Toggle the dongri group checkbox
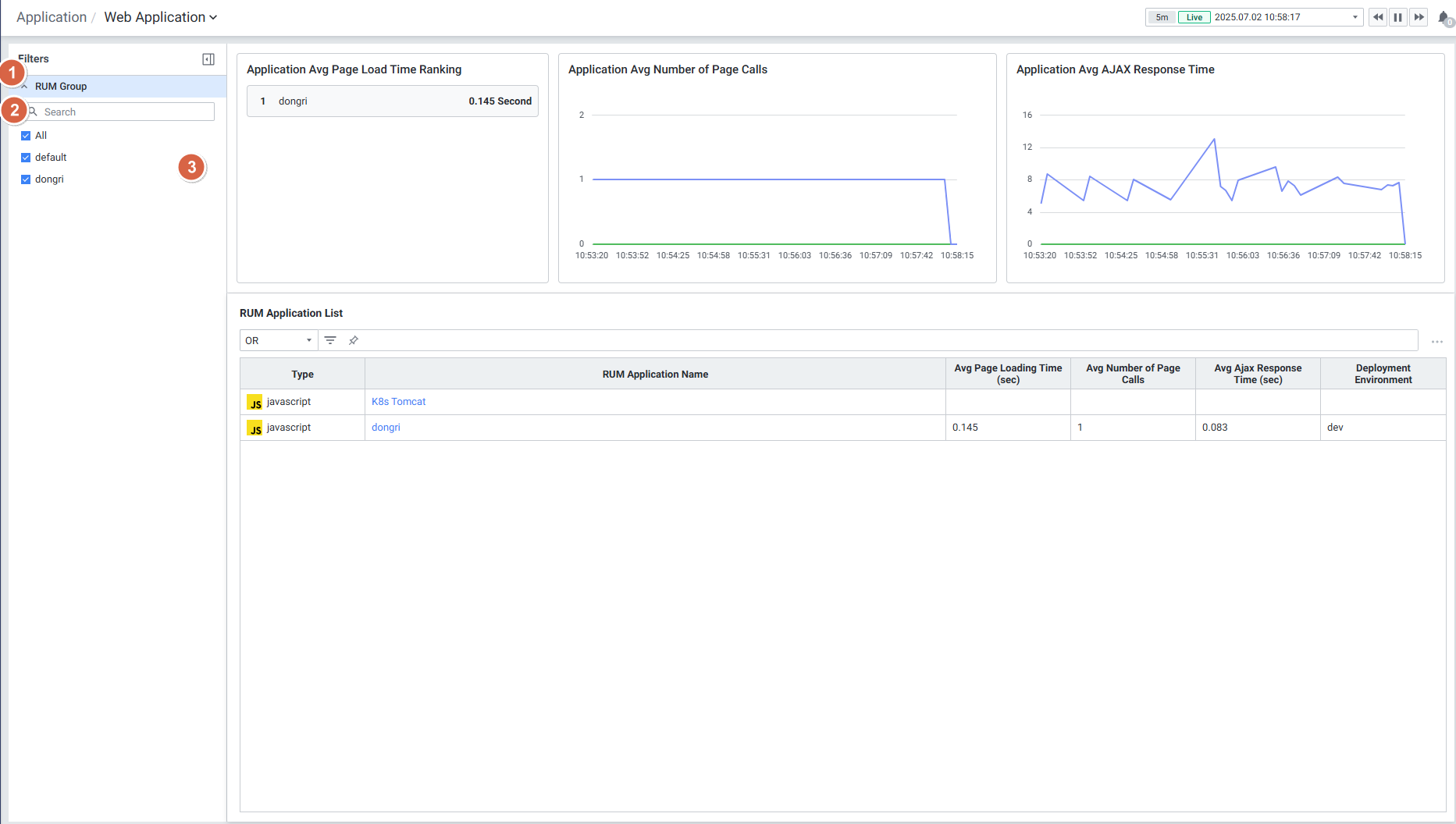 tap(26, 179)
